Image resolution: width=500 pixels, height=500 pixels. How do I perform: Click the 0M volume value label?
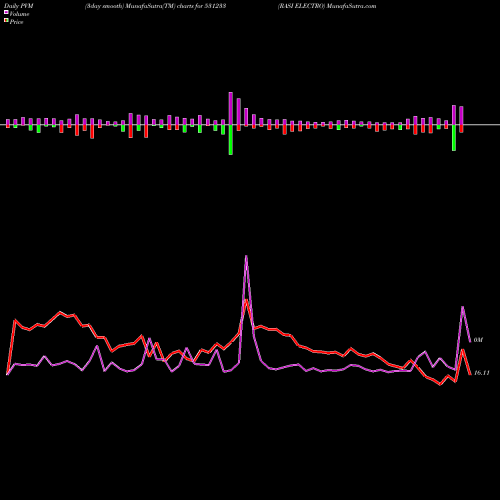click(x=478, y=340)
